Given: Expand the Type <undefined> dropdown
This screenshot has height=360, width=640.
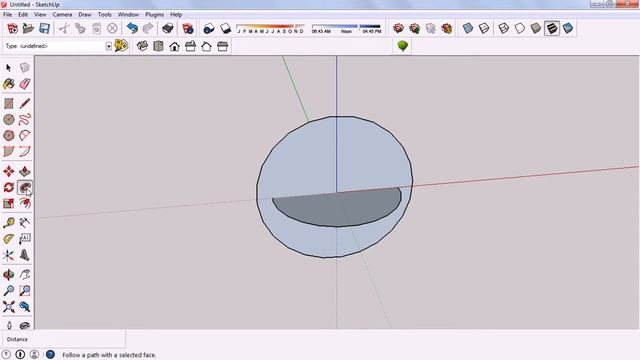Looking at the screenshot, I should point(109,46).
